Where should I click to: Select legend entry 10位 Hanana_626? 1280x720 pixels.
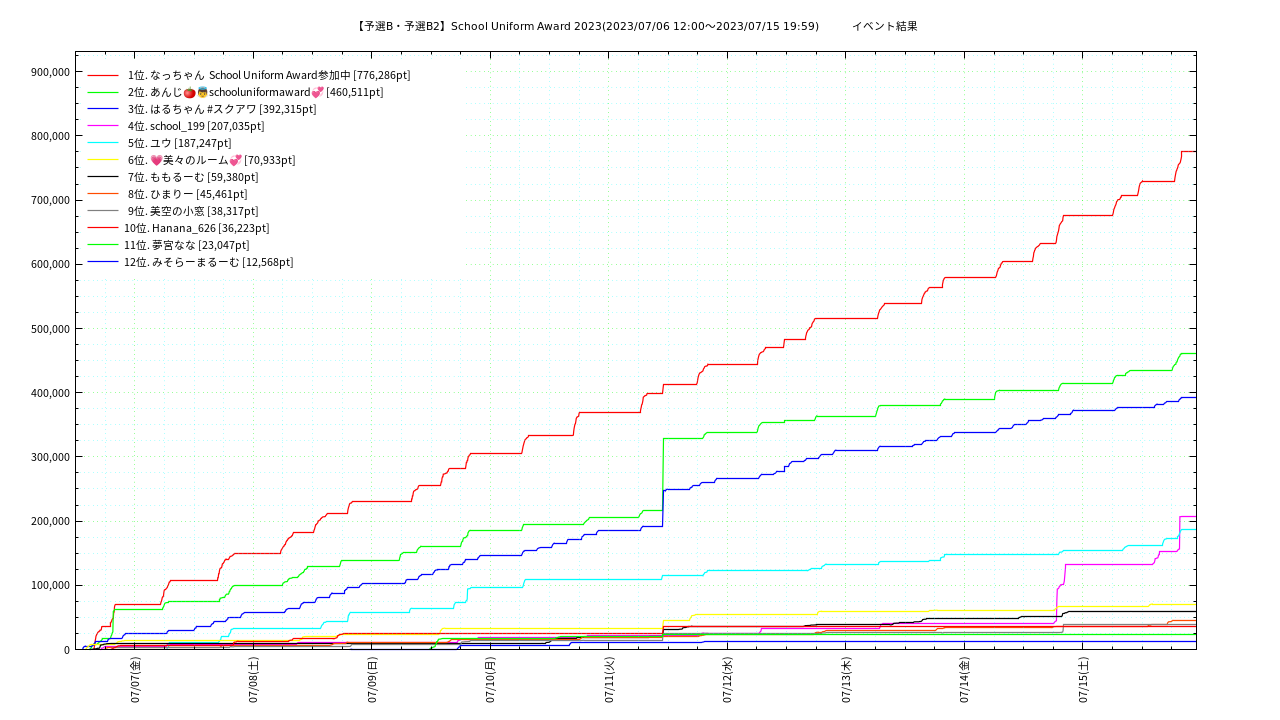point(196,228)
